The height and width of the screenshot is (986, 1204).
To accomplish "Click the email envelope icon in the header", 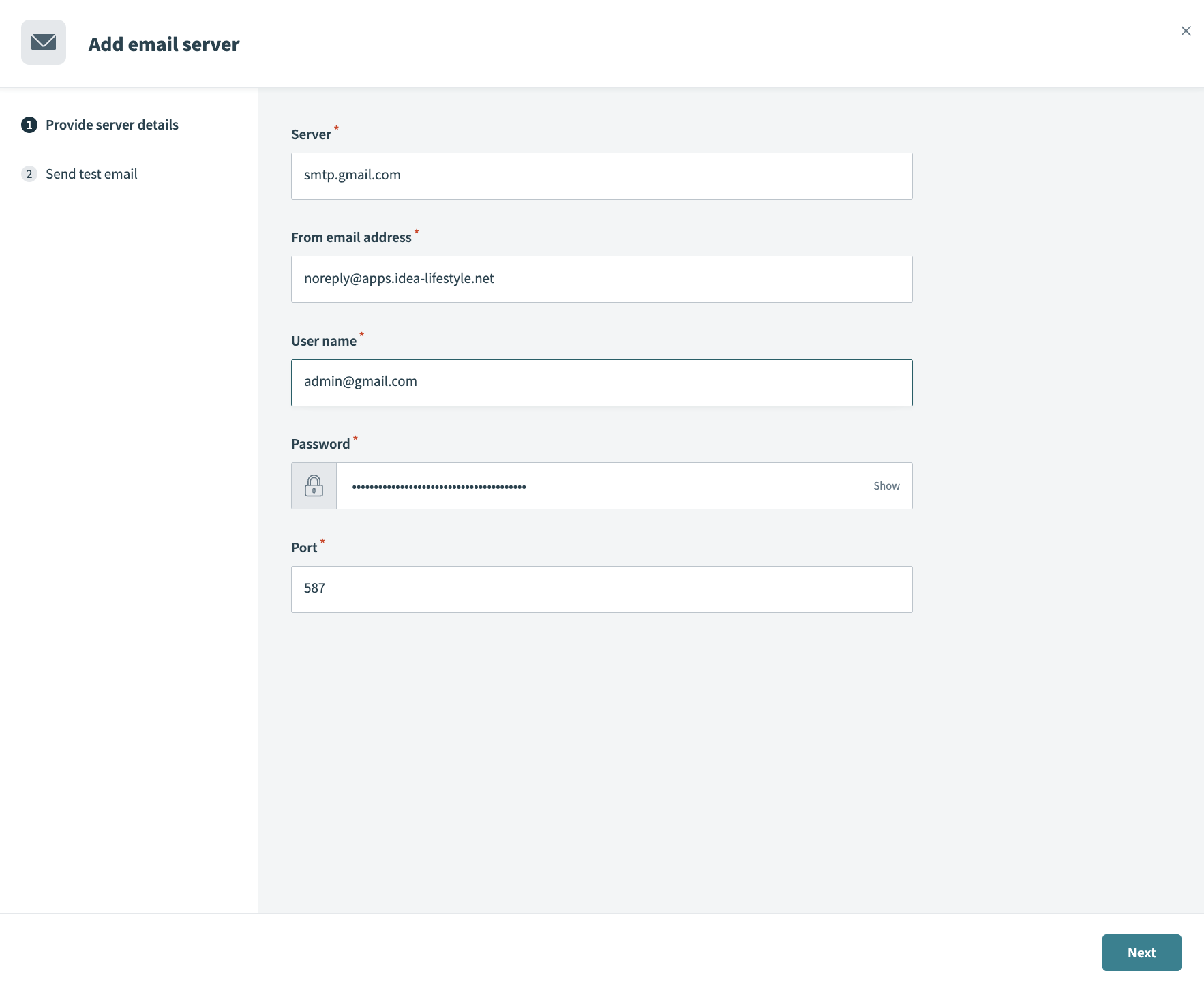I will point(44,42).
